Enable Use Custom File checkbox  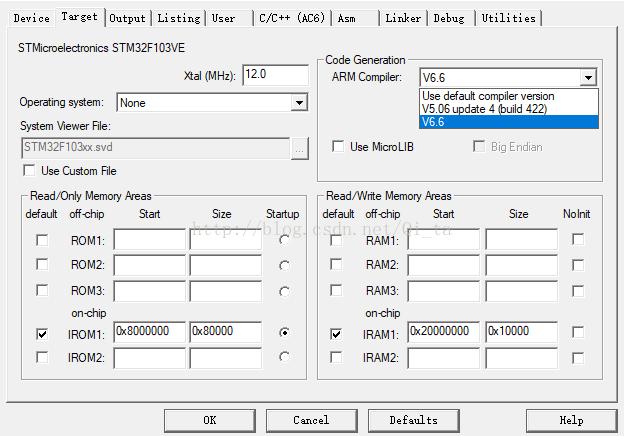[x=29, y=171]
